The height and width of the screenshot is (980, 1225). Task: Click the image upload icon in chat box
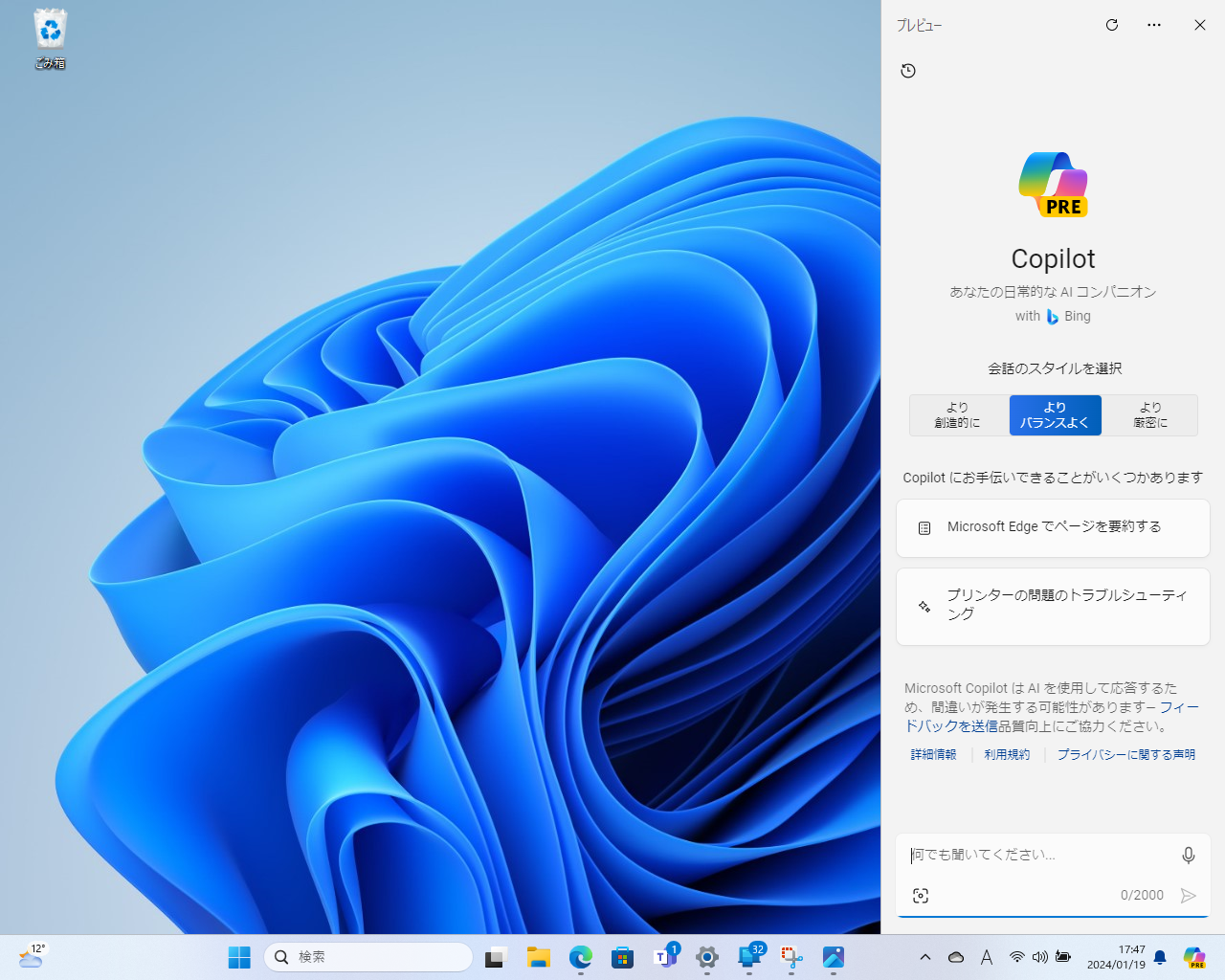tap(921, 895)
